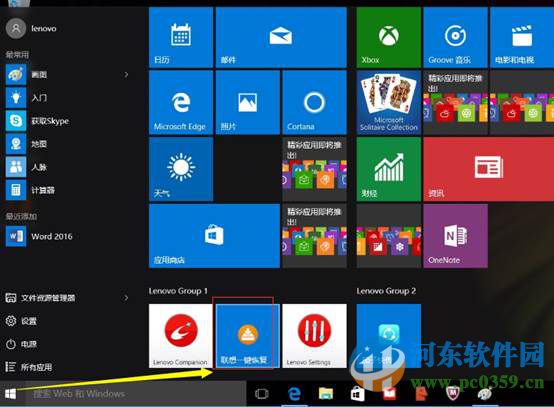The height and width of the screenshot is (407, 554).
Task: Open the Store icon on the taskbar
Action: (x=357, y=394)
